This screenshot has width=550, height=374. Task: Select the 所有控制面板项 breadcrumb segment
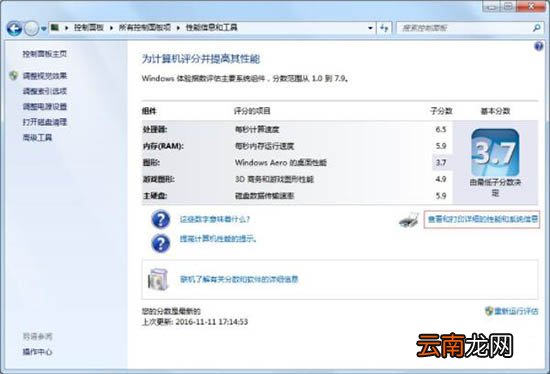tap(145, 27)
